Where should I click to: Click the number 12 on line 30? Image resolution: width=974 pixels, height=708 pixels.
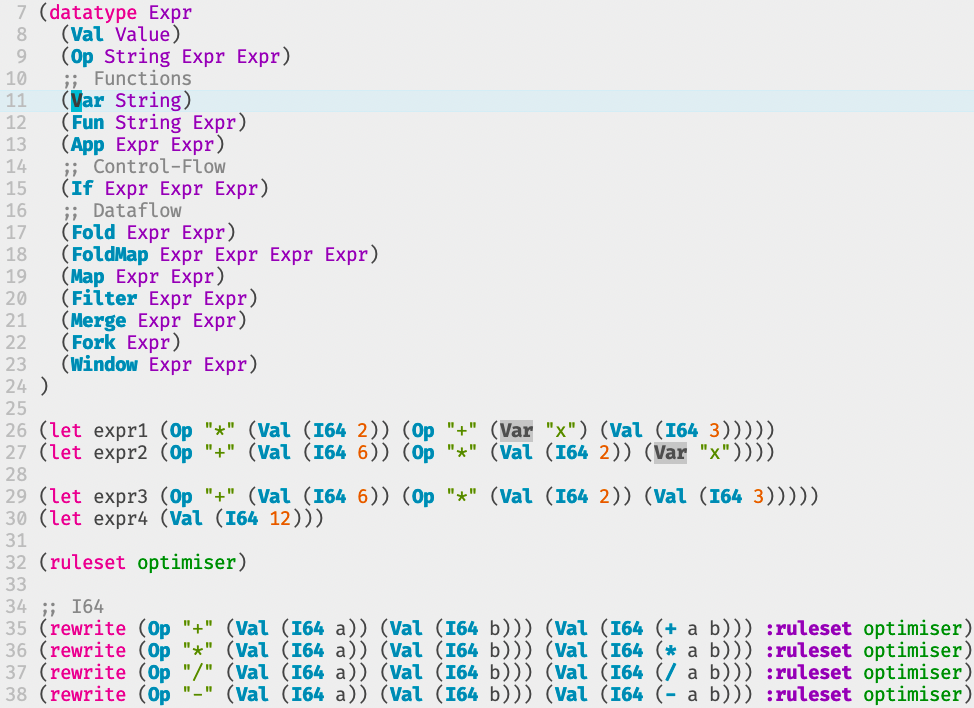pyautogui.click(x=280, y=519)
